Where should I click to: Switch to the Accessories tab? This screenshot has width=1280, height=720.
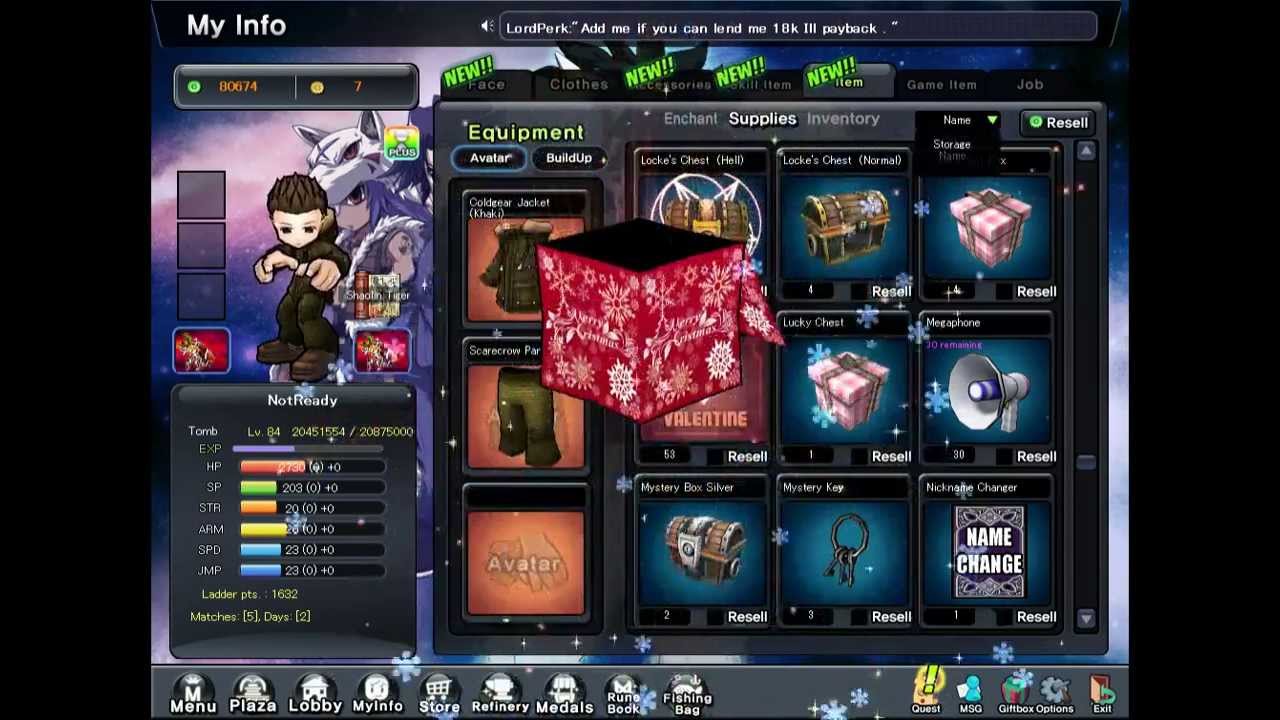pos(670,85)
